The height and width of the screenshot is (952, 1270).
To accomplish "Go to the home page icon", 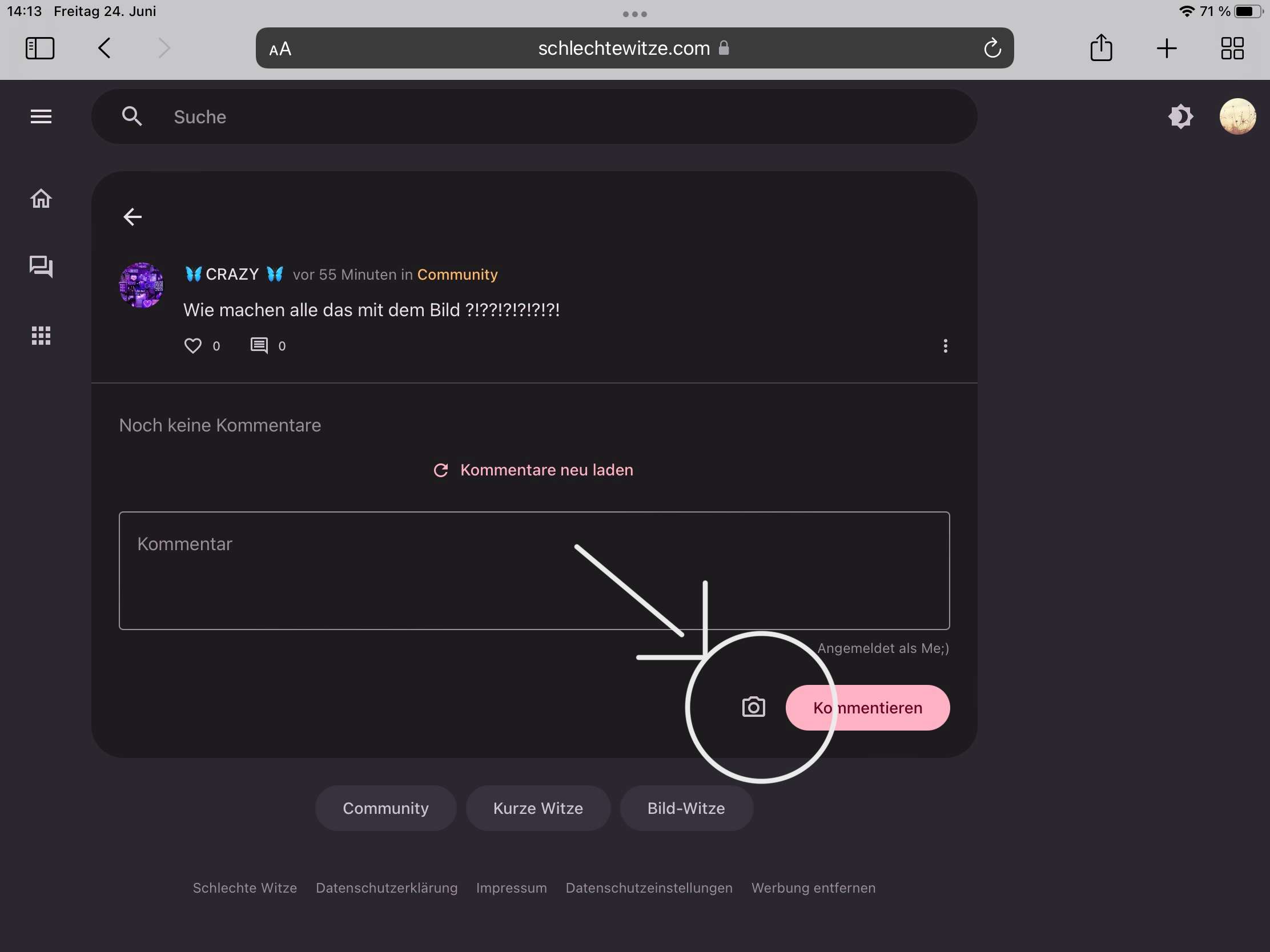I will (41, 199).
